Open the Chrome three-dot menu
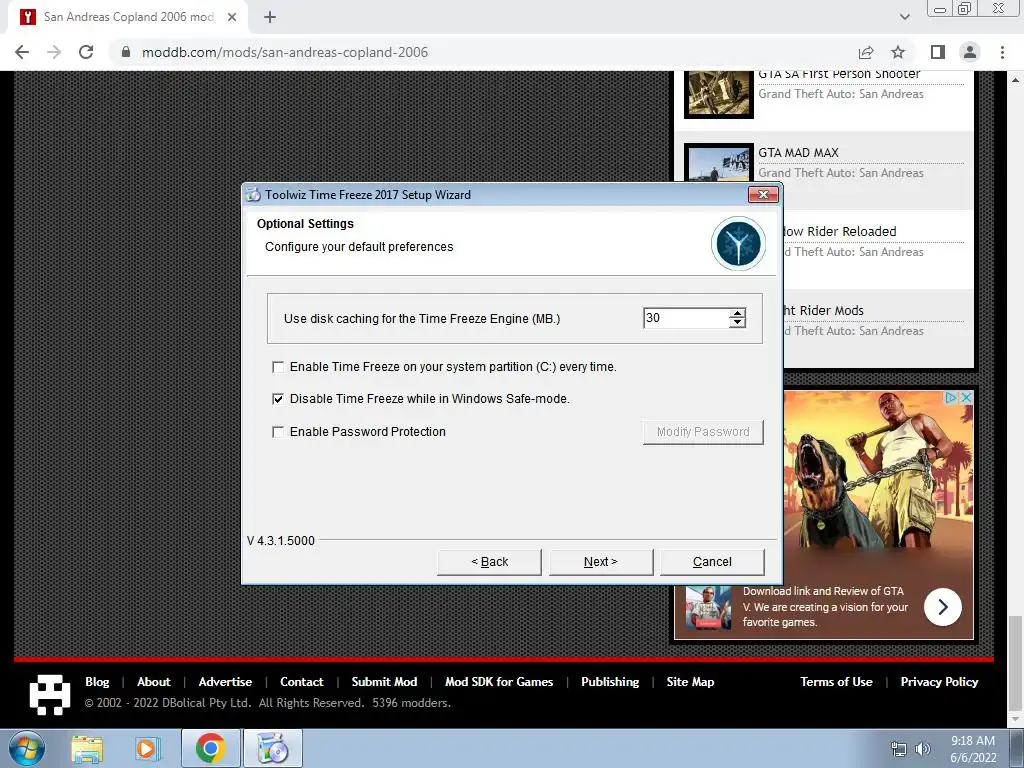 (1002, 52)
